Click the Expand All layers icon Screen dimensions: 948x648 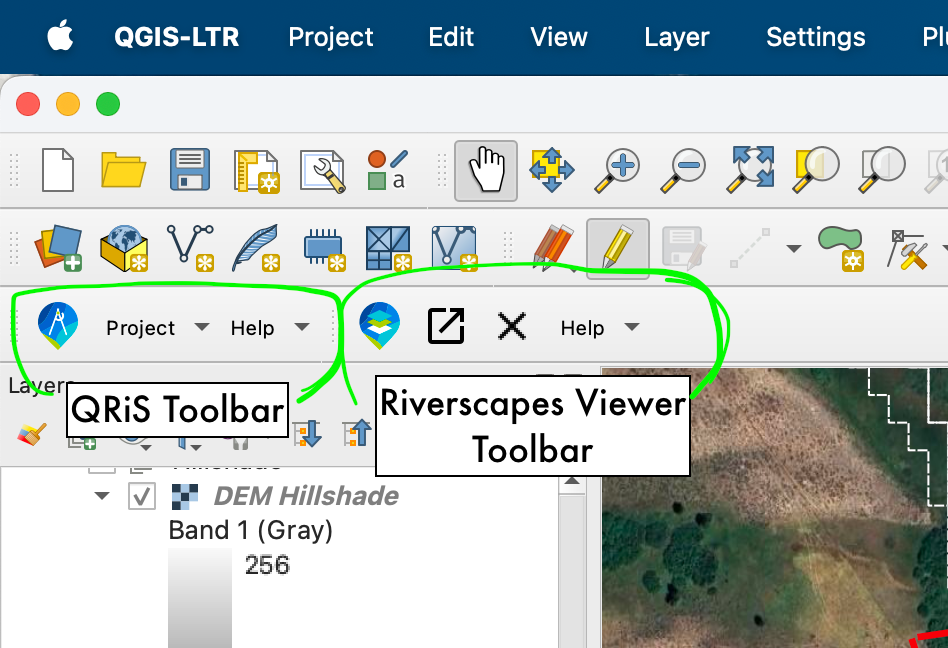coord(307,433)
